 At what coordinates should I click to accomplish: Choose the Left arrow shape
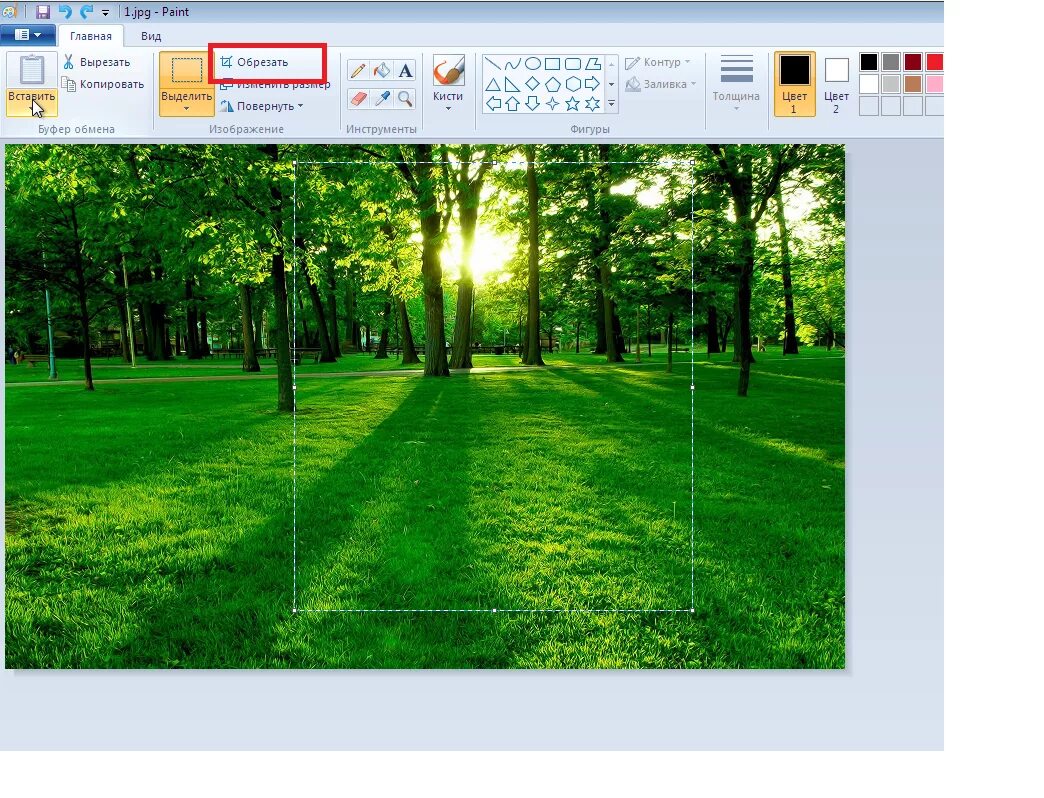coord(492,104)
